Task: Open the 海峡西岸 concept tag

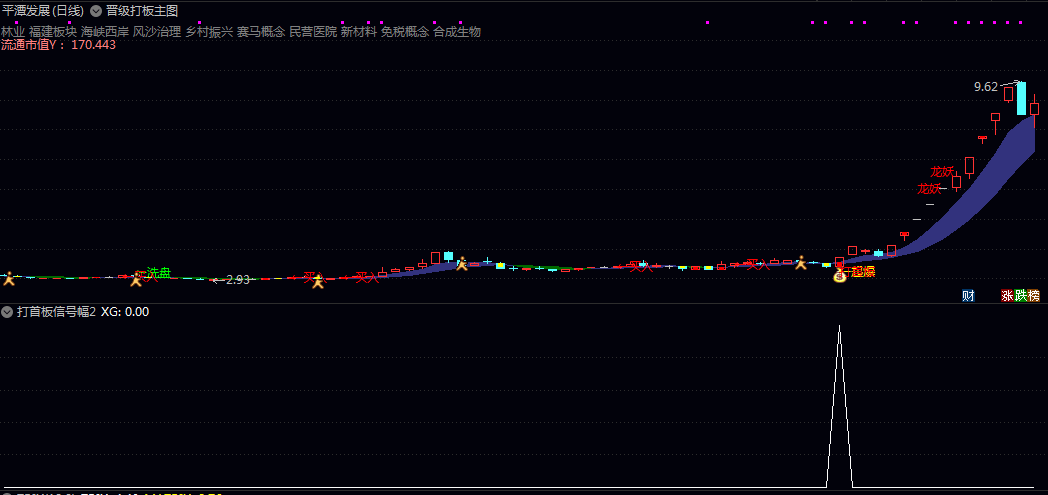Action: click(105, 31)
